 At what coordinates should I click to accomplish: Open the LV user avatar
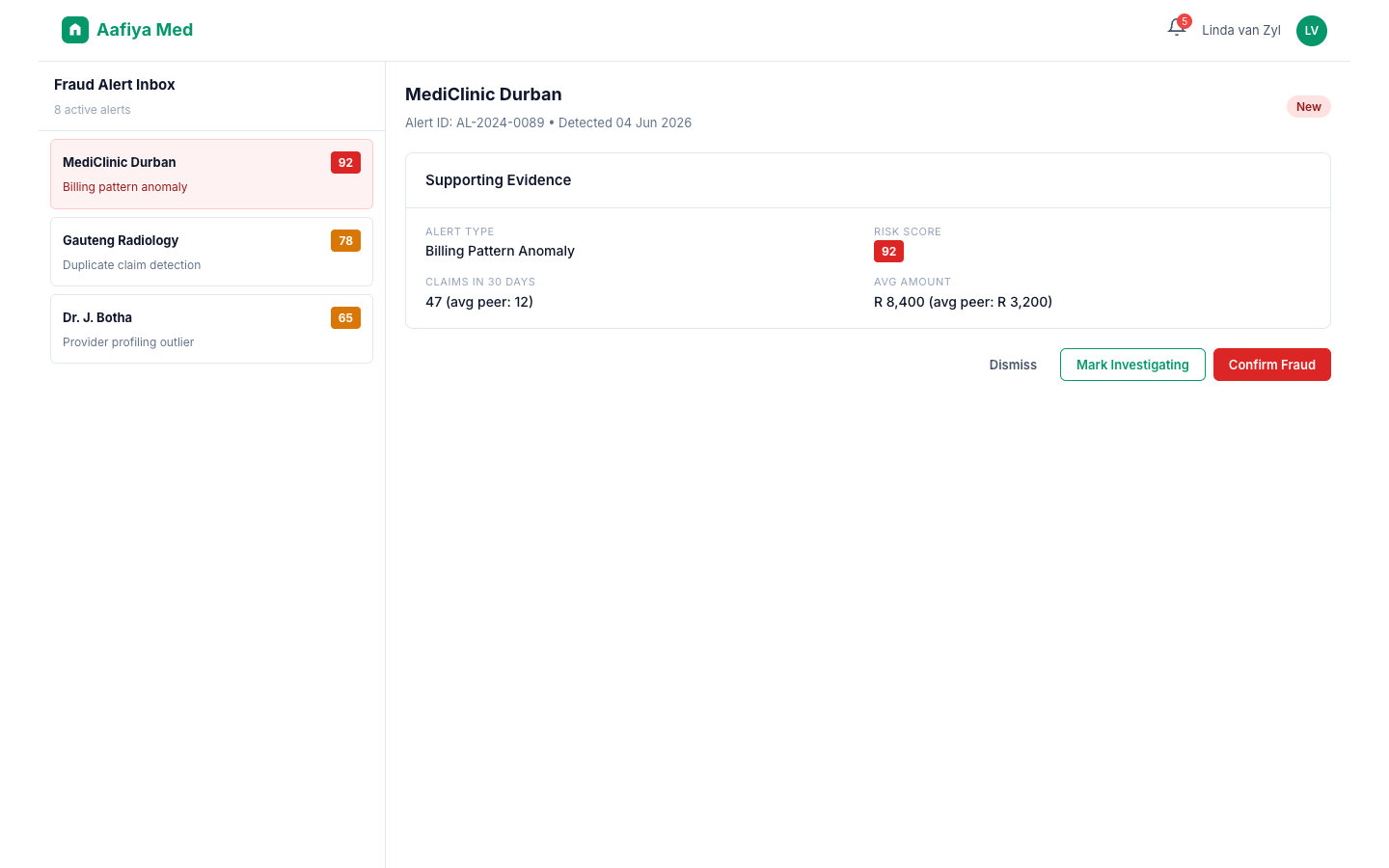(1312, 31)
